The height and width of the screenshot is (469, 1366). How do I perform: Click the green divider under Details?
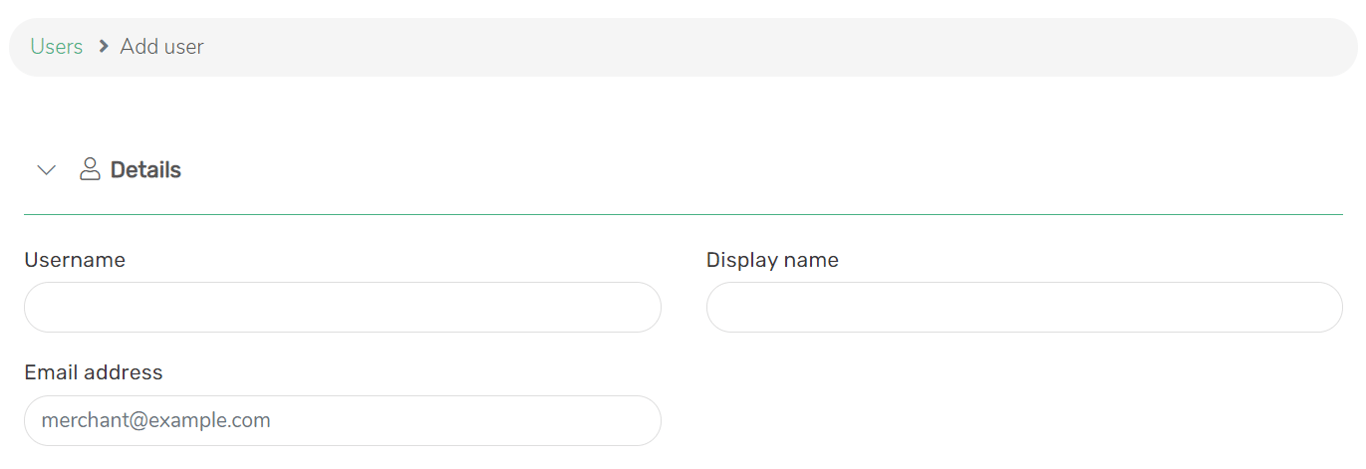point(683,214)
